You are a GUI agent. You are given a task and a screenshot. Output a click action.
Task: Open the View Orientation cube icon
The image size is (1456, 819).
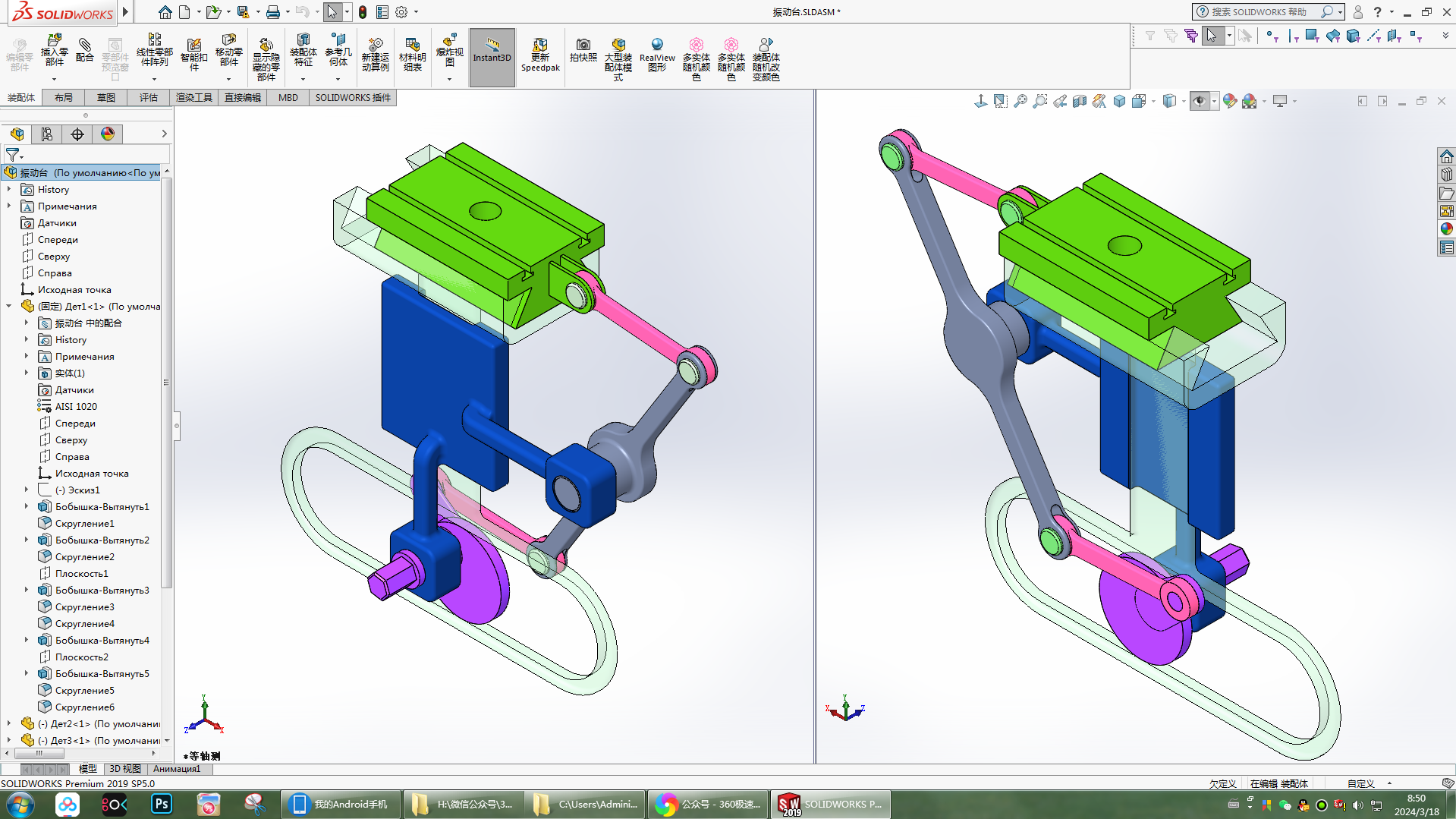pyautogui.click(x=1139, y=101)
